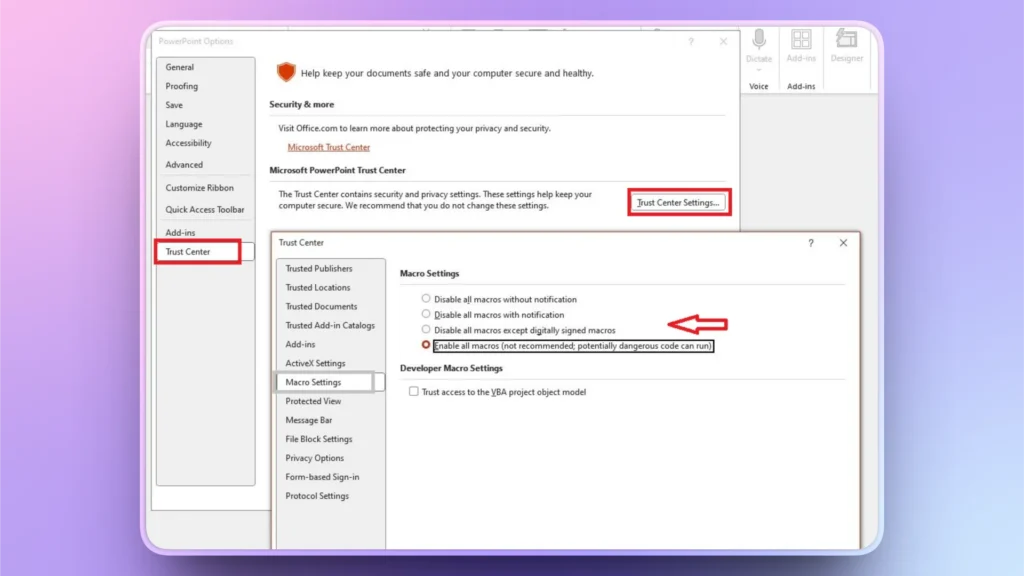This screenshot has width=1024, height=576.
Task: Open the Microsoft Trust Center link
Action: pyautogui.click(x=329, y=146)
